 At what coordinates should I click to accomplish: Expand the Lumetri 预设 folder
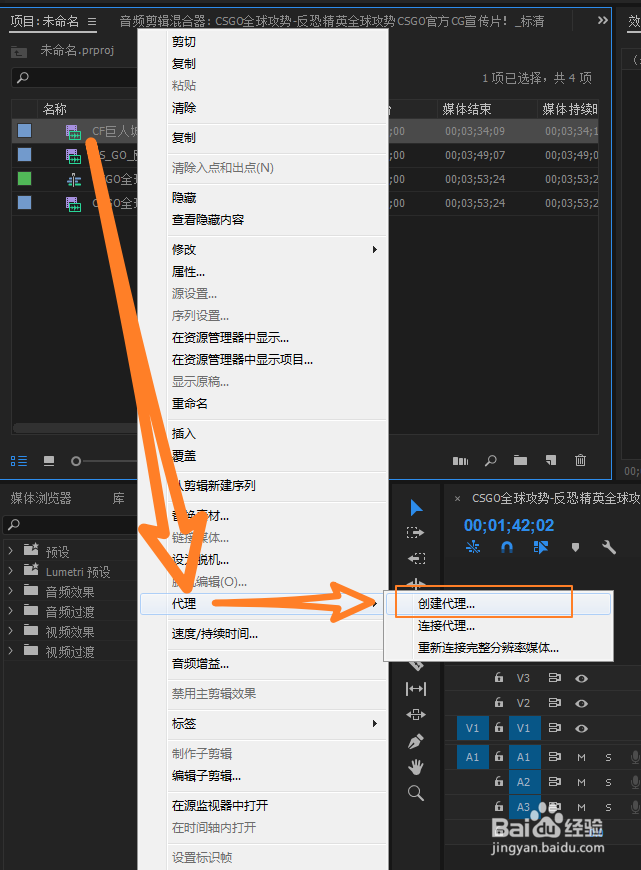point(10,570)
